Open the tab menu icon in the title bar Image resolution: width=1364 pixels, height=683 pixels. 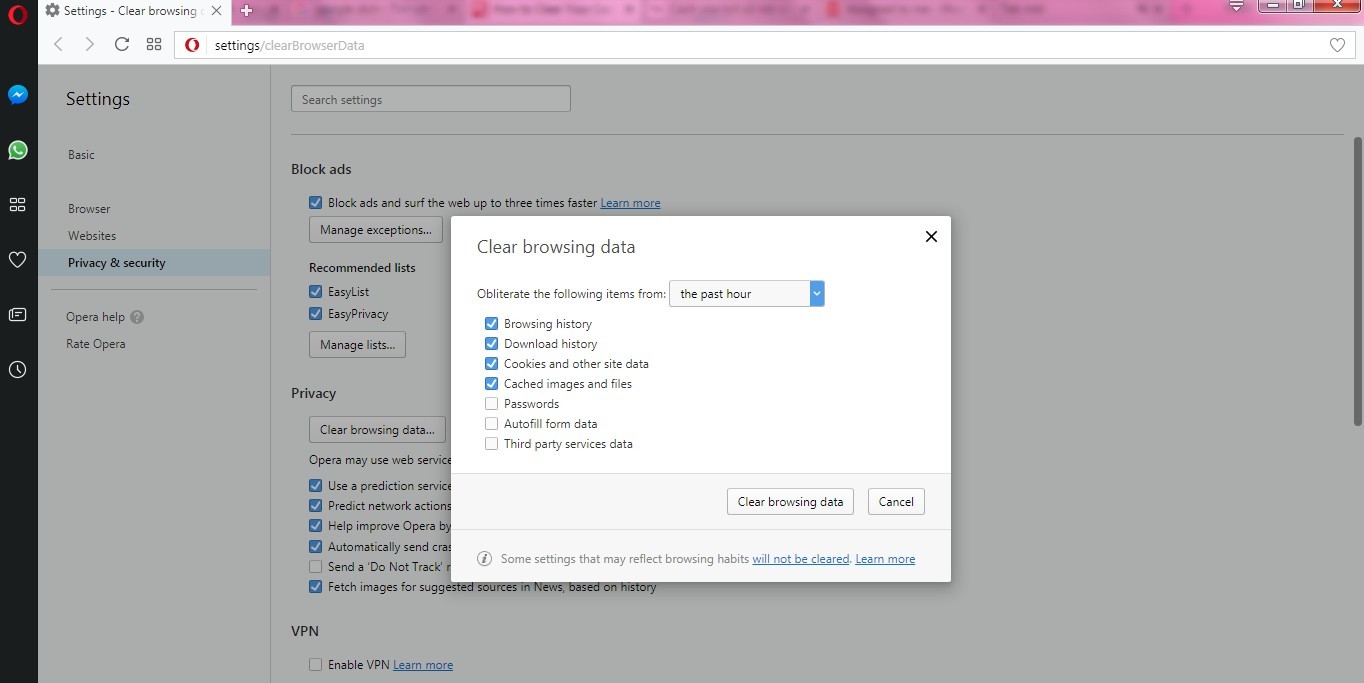(x=1236, y=6)
